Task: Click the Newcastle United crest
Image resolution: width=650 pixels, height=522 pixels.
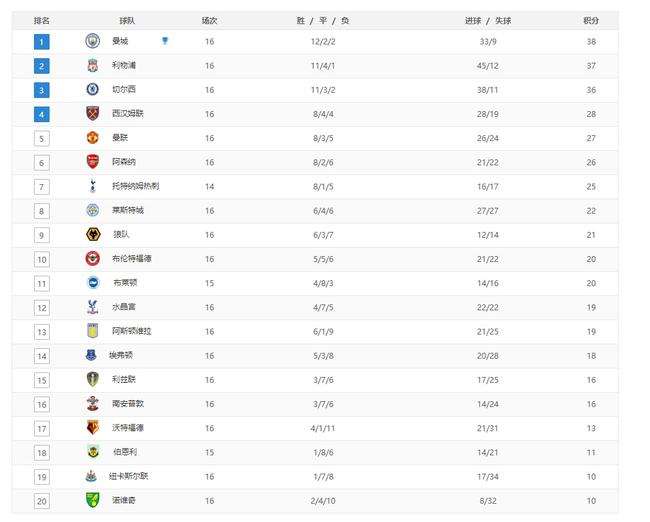Action: click(91, 476)
